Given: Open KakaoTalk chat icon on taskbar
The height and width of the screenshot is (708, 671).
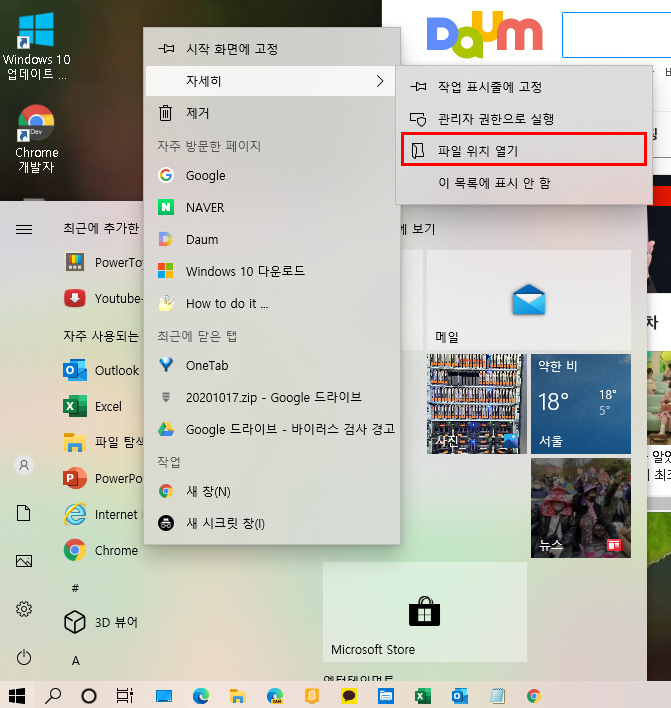Looking at the screenshot, I should 349,696.
